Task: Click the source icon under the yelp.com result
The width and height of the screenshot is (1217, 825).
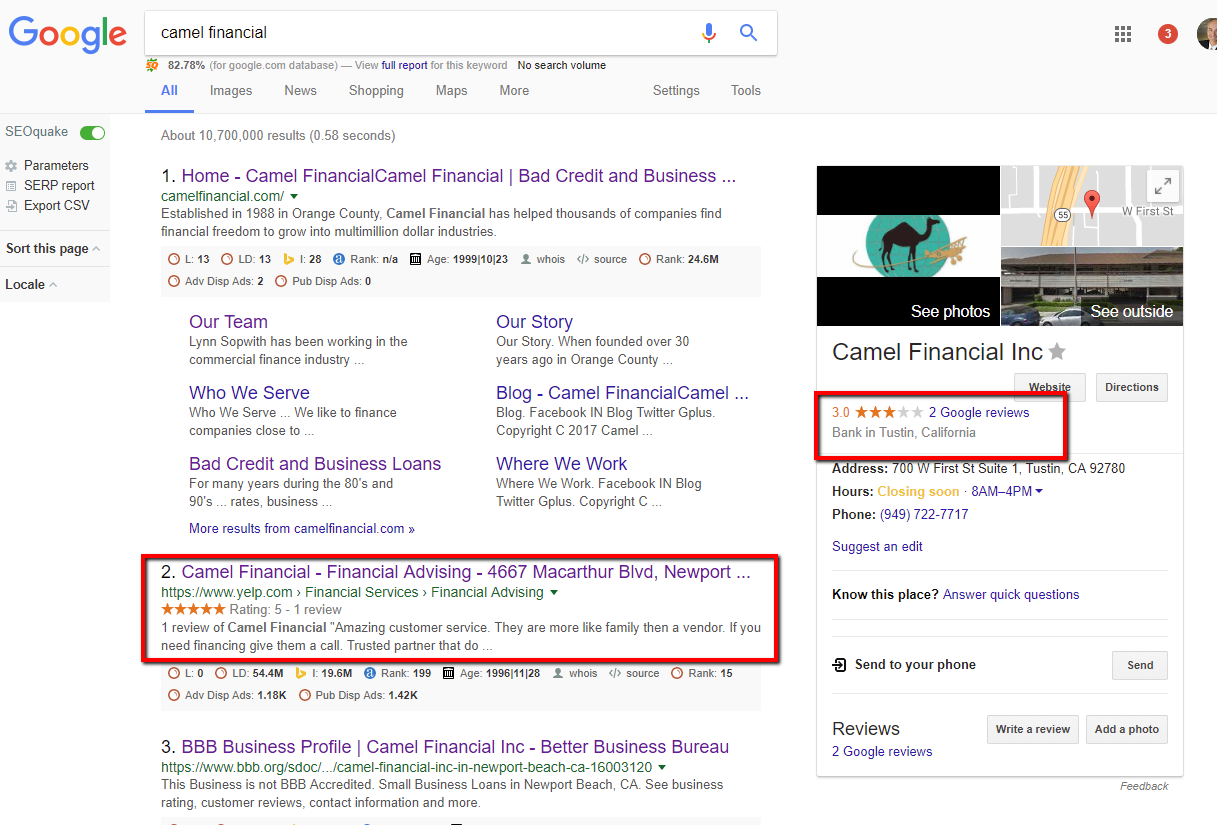Action: 614,673
